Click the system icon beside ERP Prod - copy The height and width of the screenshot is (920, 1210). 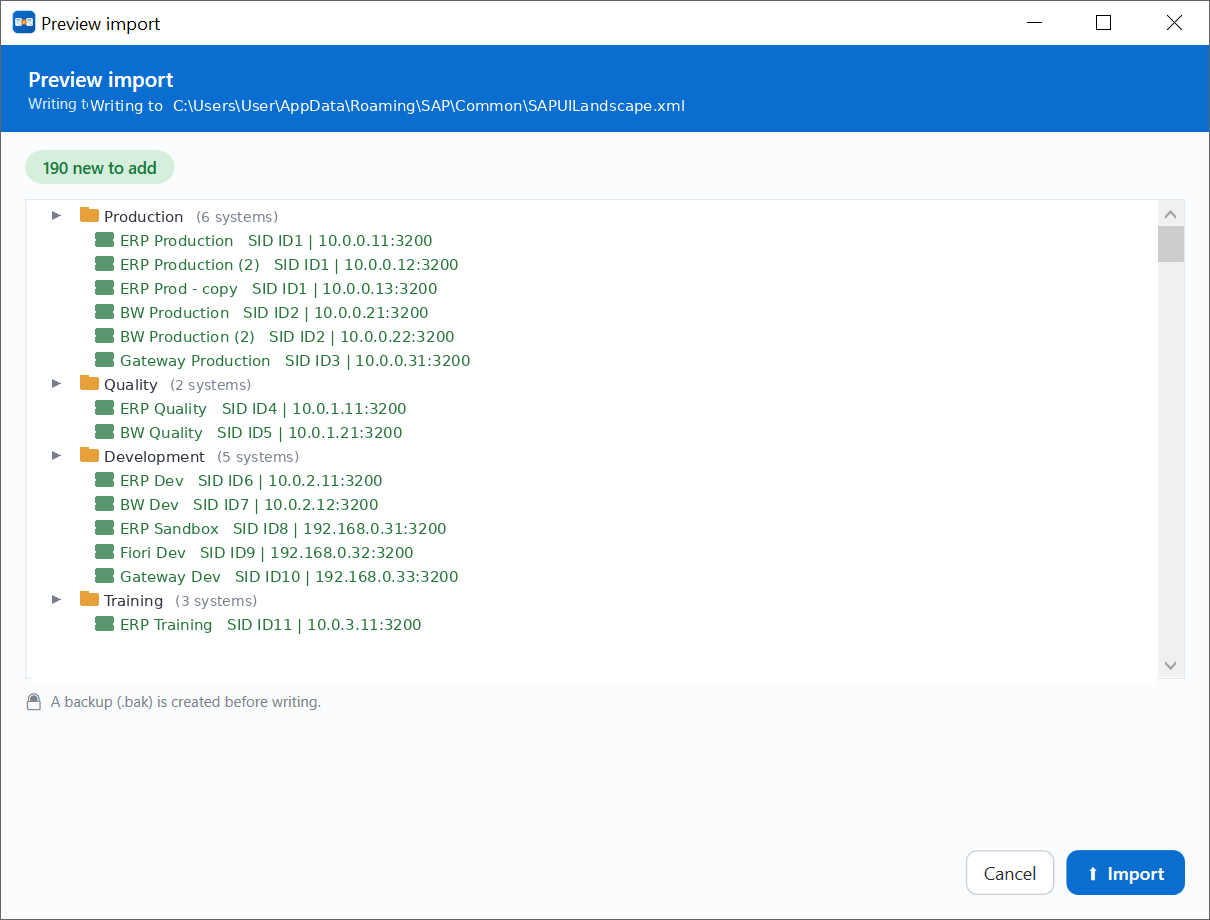tap(104, 288)
